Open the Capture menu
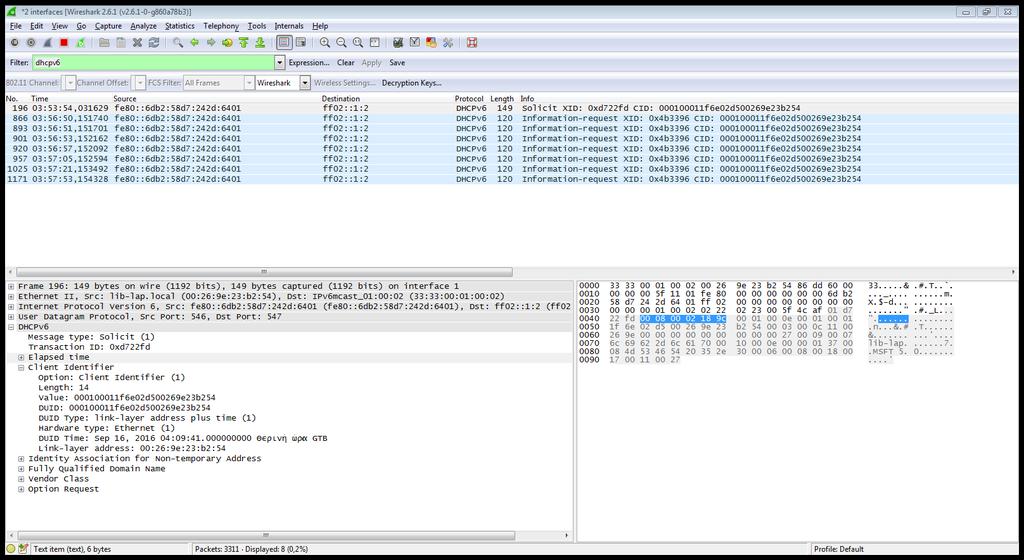The height and width of the screenshot is (560, 1024). (108, 26)
